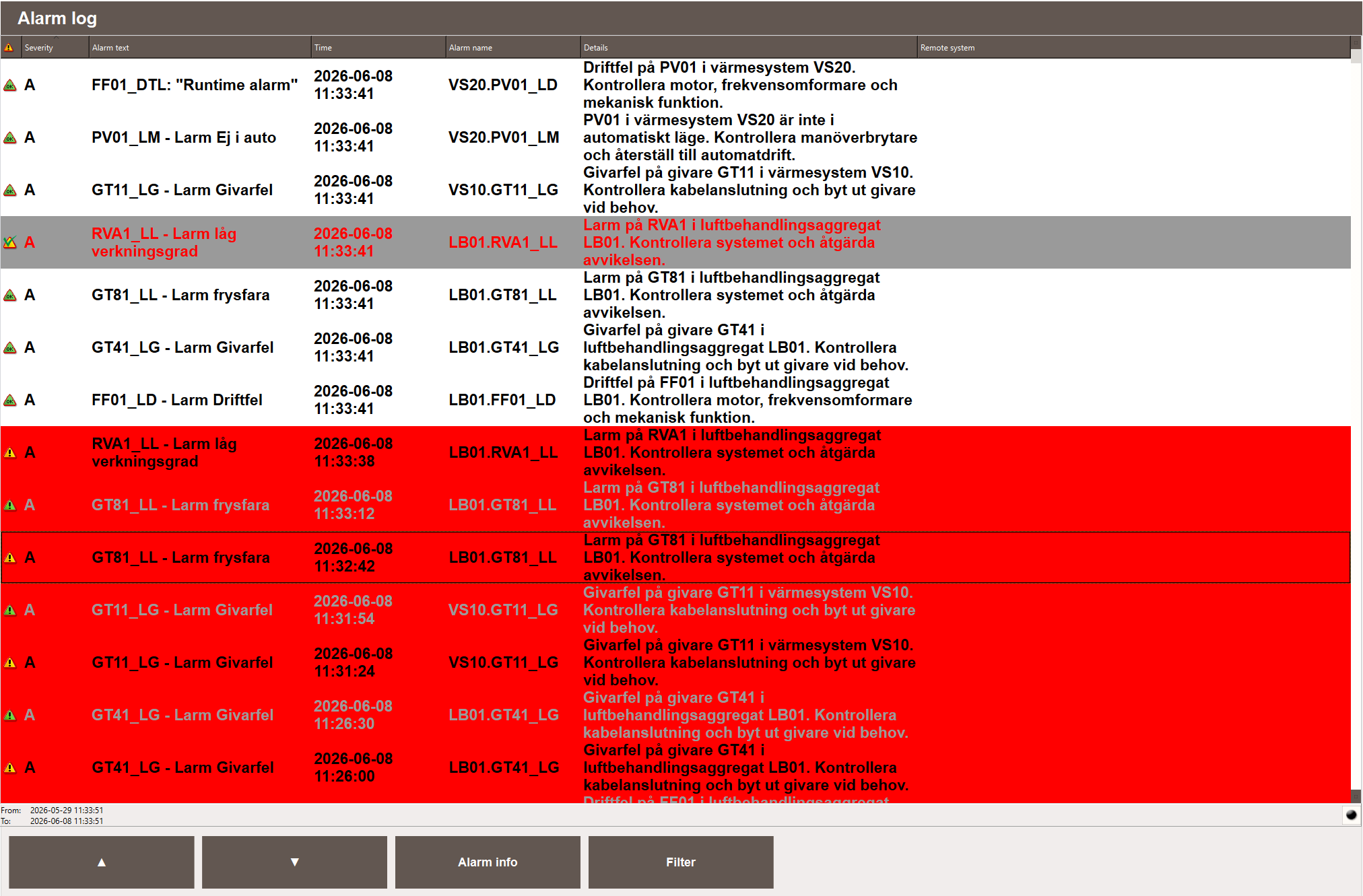Viewport: 1363px width, 896px height.
Task: Select severity 'A' of FF01_DTL row
Action: (x=30, y=85)
